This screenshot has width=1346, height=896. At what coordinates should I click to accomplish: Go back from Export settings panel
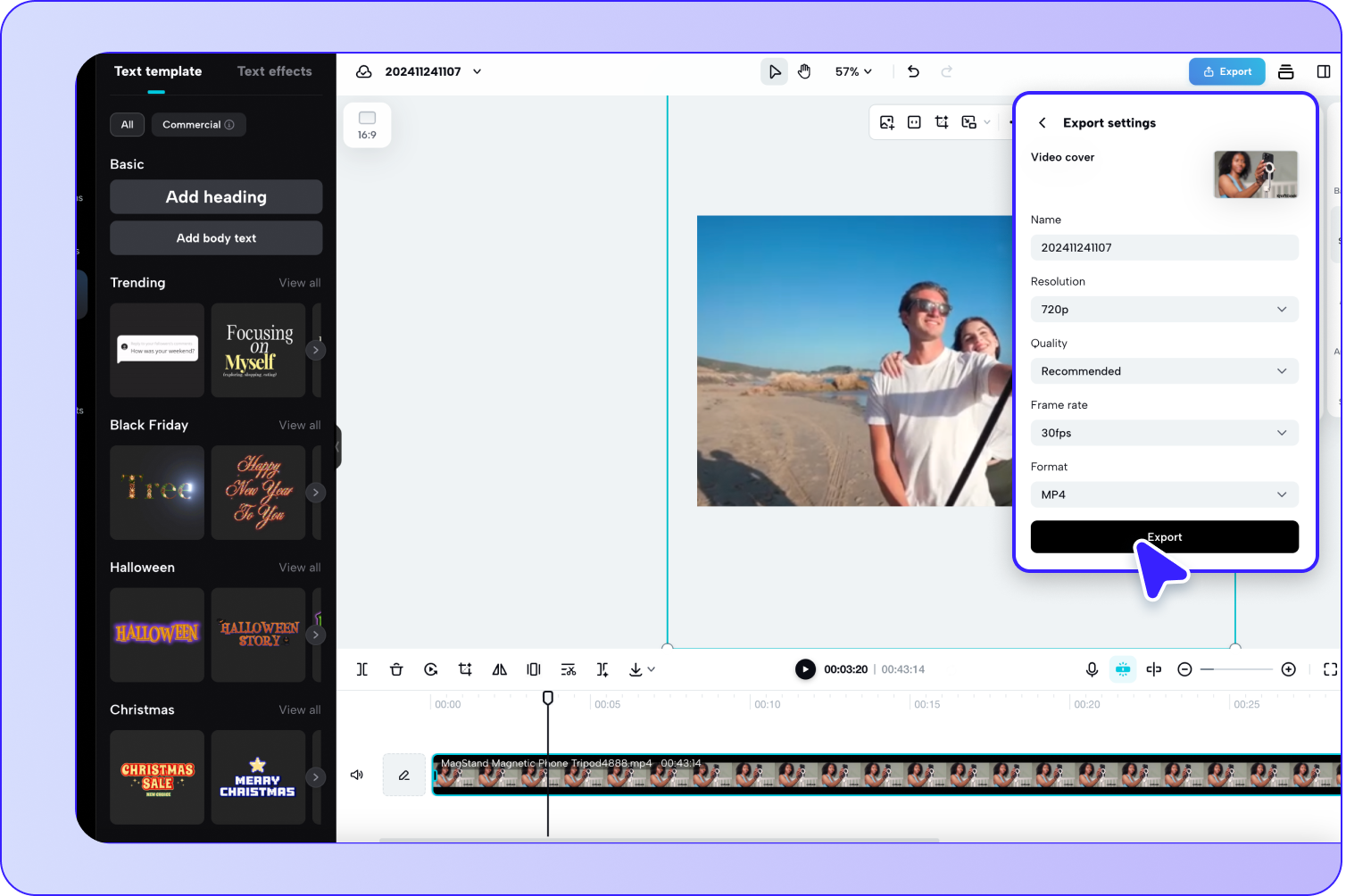[x=1042, y=123]
